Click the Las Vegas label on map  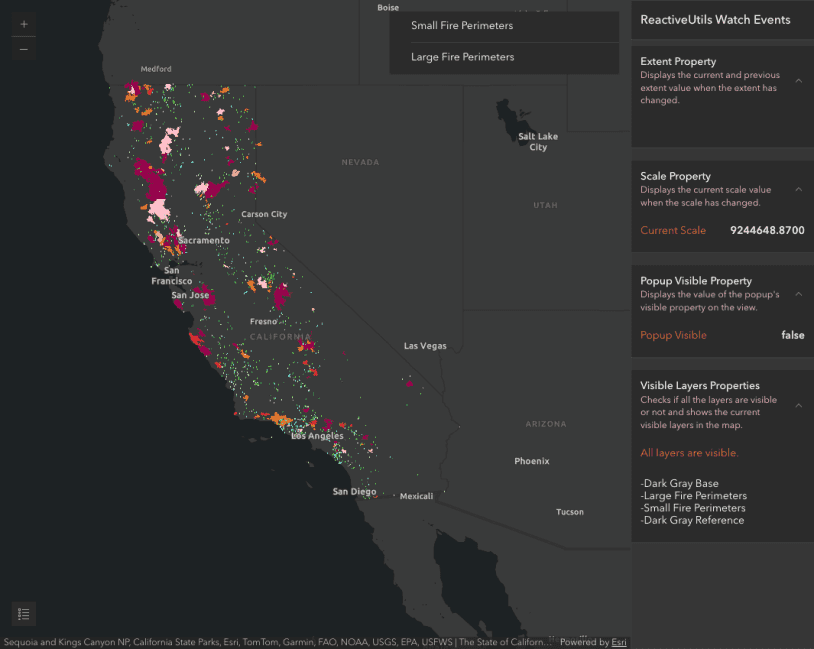[425, 346]
